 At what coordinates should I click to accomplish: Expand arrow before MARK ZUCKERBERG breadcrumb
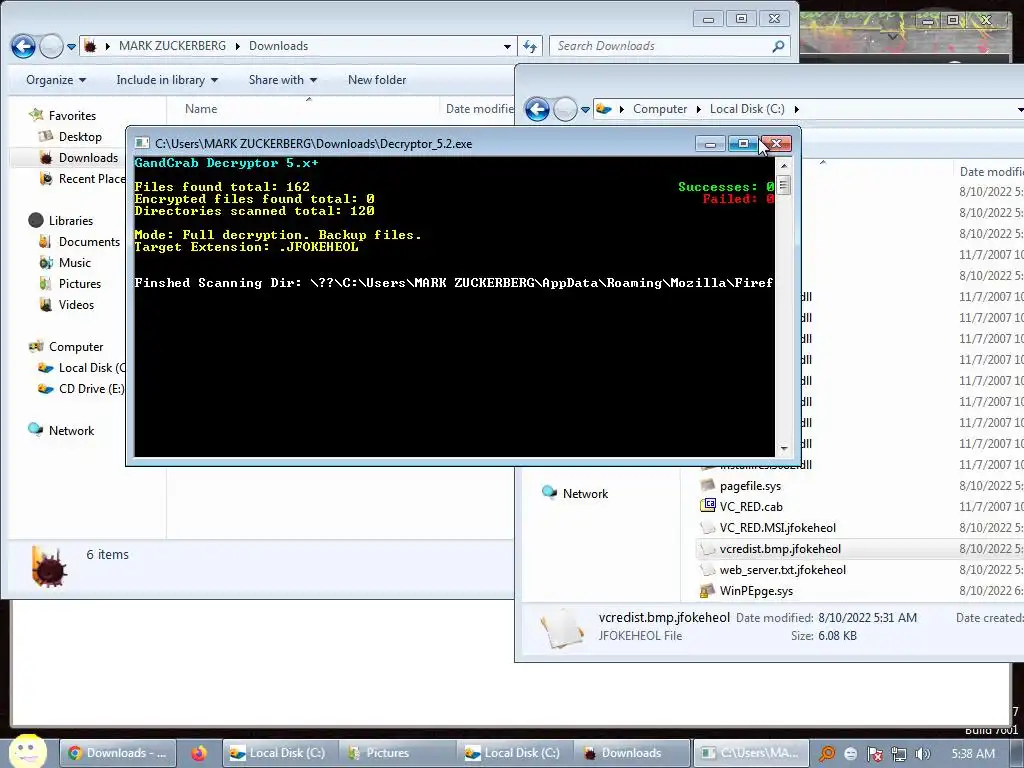point(107,46)
